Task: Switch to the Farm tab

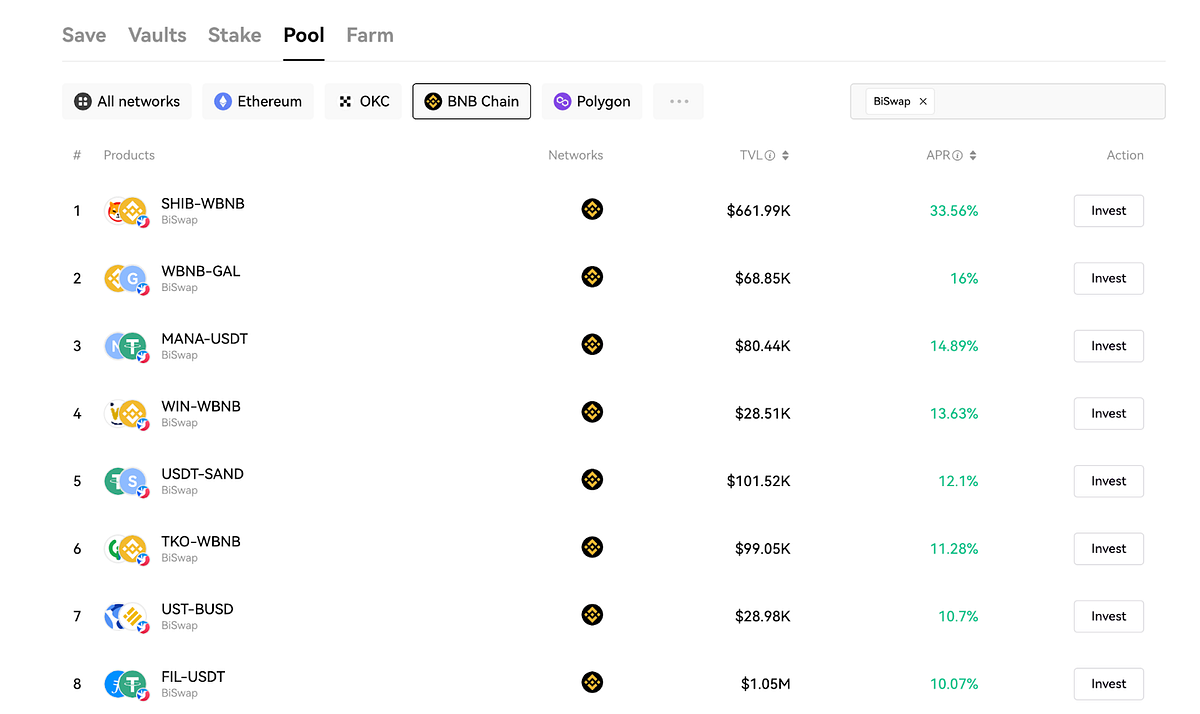Action: click(x=370, y=35)
